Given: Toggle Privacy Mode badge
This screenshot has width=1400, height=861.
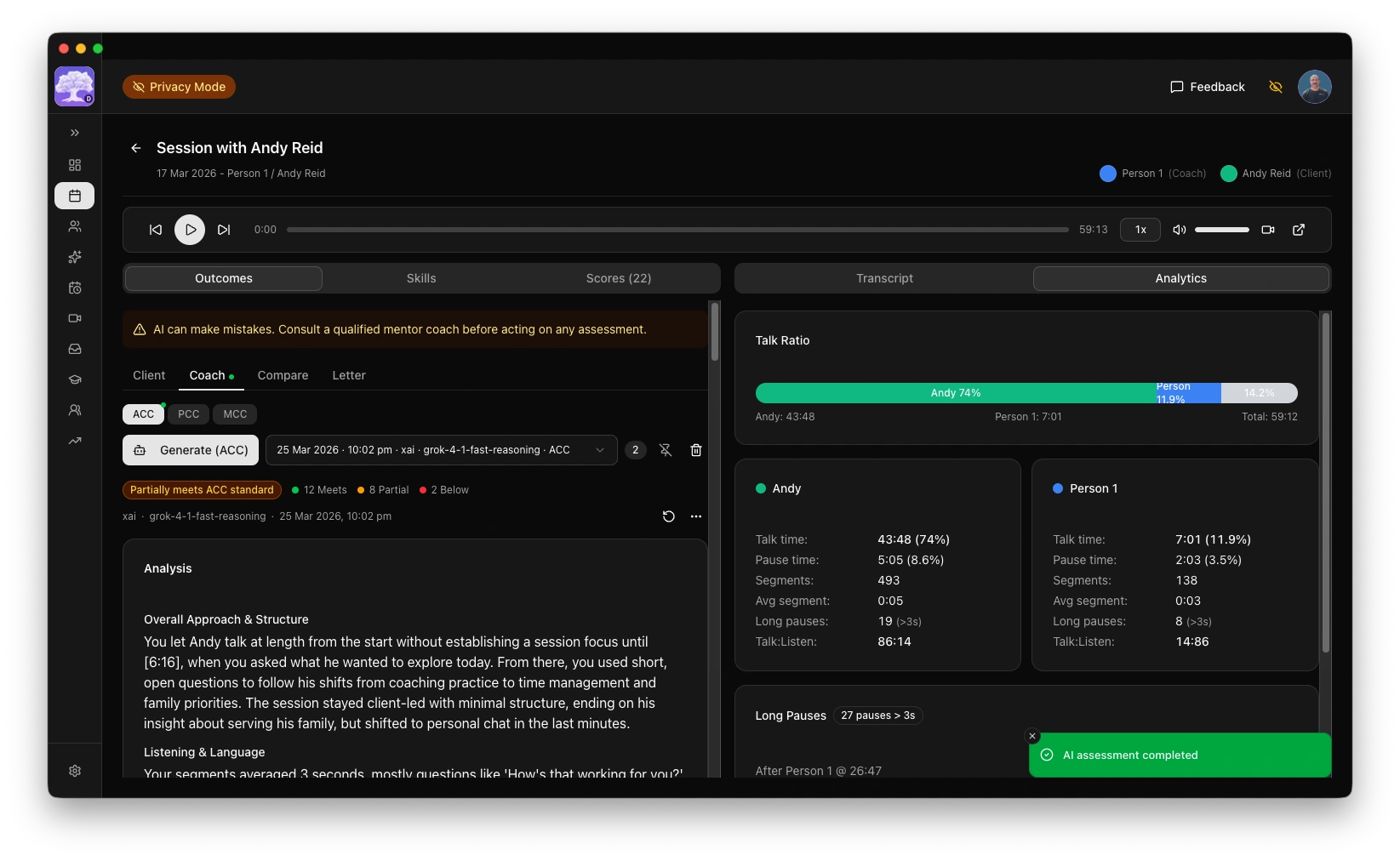Looking at the screenshot, I should tap(179, 87).
